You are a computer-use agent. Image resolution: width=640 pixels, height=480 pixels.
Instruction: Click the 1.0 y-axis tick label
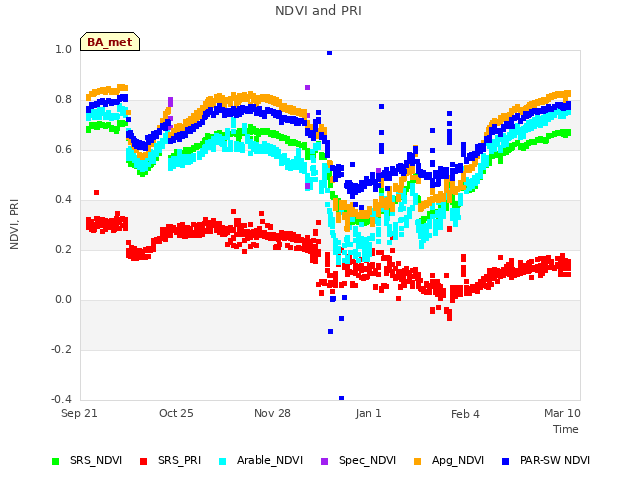click(63, 49)
